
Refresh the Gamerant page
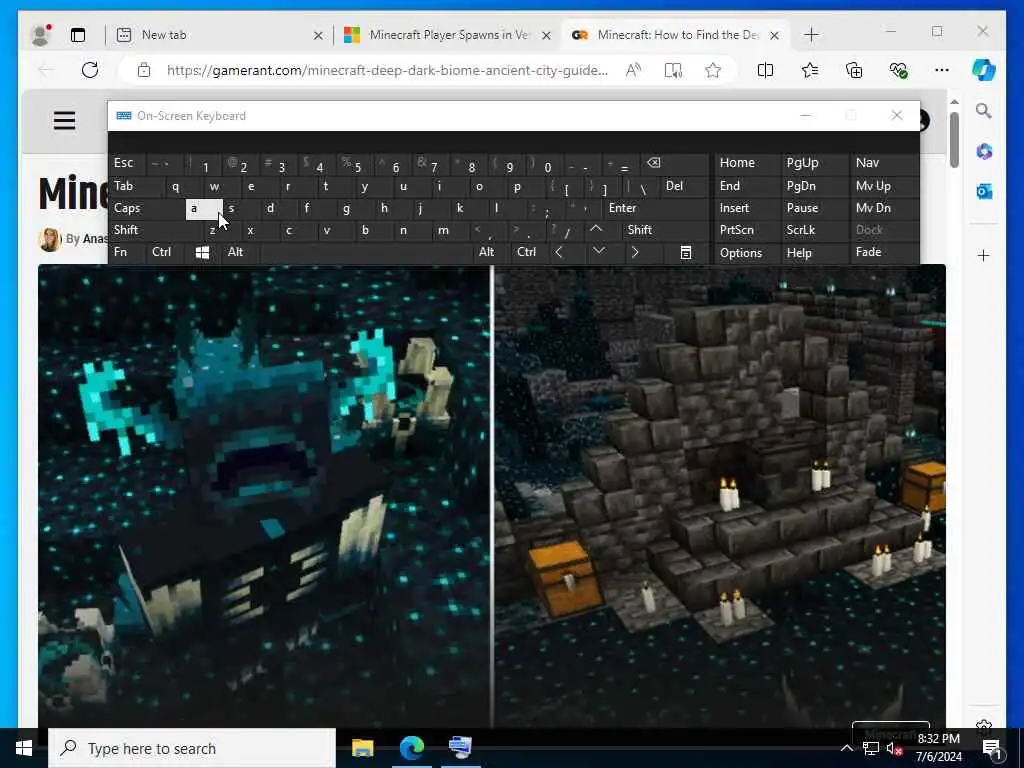(x=90, y=70)
